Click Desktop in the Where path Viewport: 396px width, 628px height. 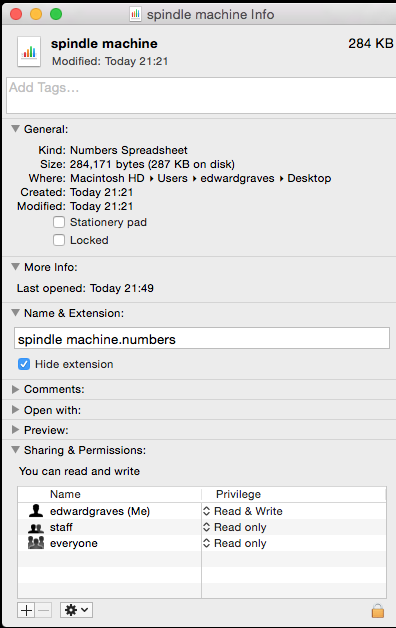tap(309, 178)
